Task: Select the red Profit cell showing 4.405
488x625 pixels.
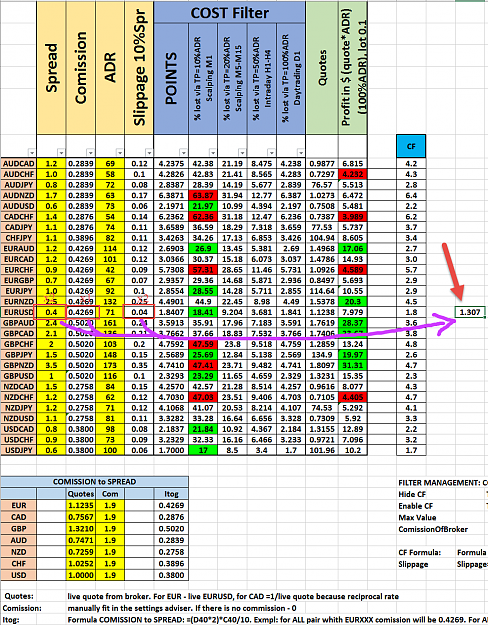Action: coord(352,397)
